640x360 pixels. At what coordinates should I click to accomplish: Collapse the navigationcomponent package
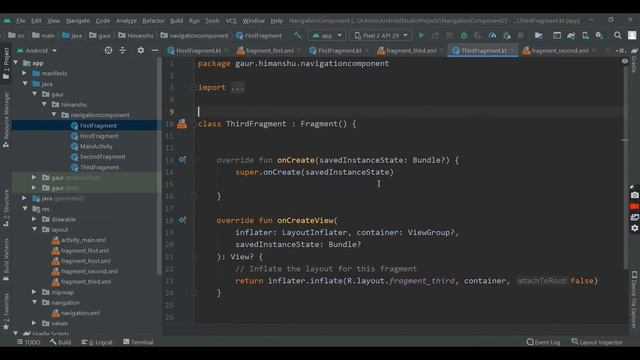54,115
